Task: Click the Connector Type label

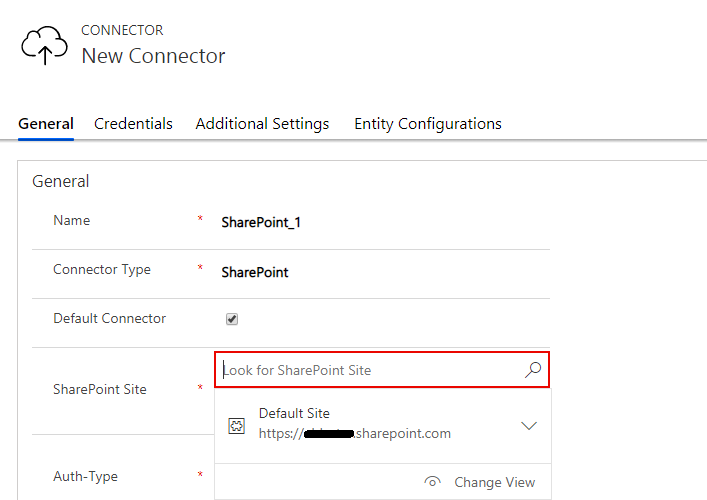Action: click(102, 269)
